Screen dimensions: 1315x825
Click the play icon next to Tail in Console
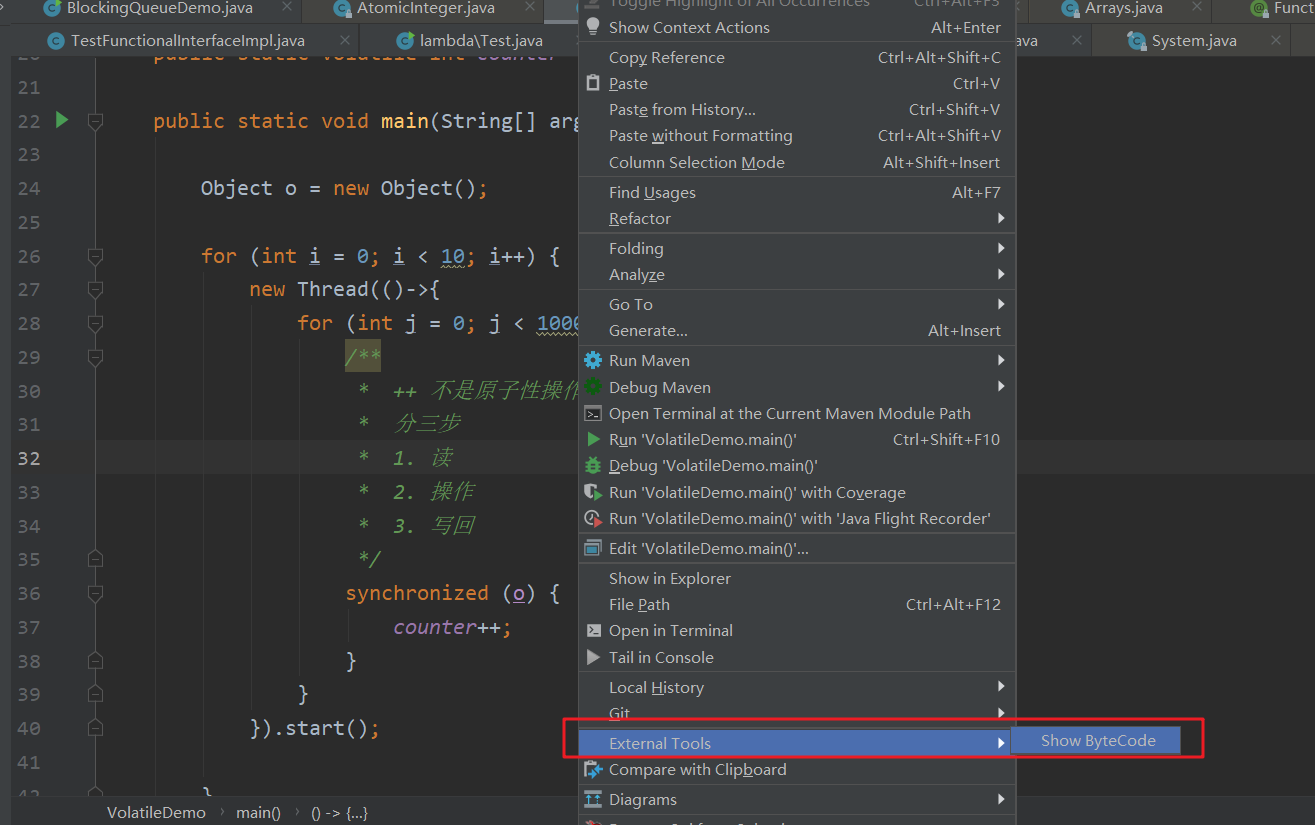coord(593,657)
